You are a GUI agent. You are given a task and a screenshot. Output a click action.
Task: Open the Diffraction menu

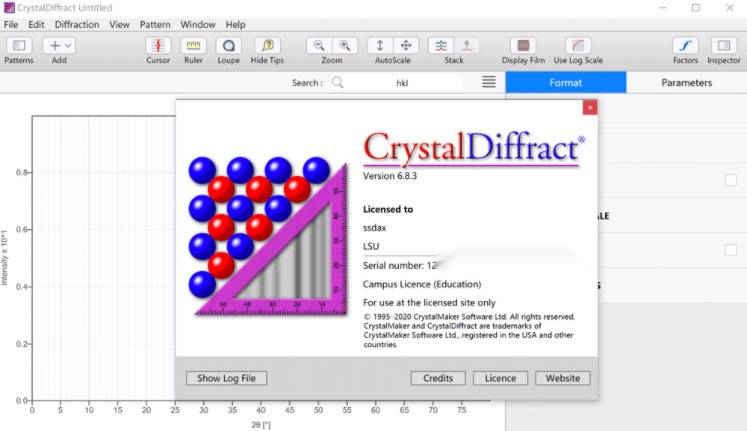[77, 24]
